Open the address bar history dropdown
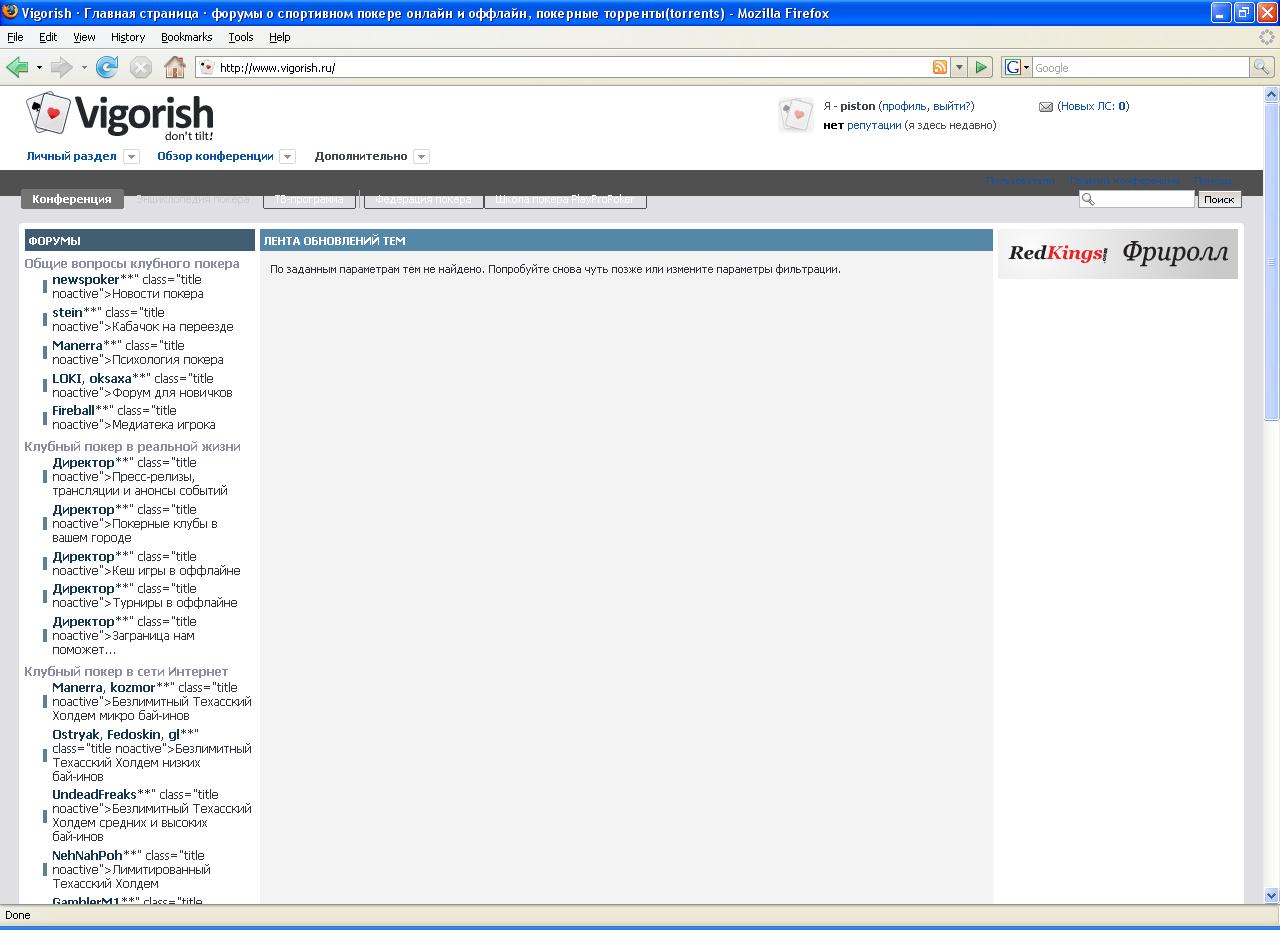 pyautogui.click(x=959, y=67)
